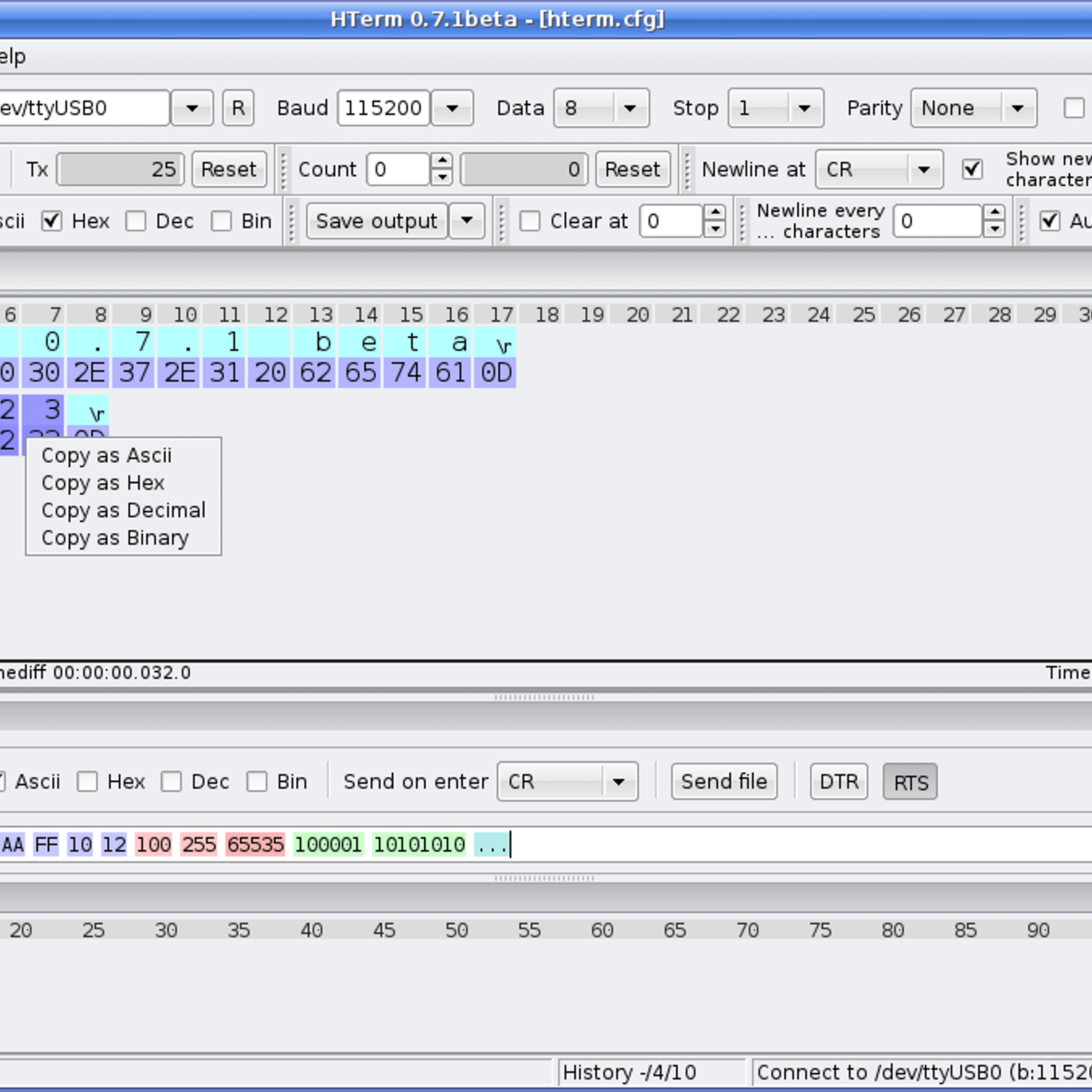The height and width of the screenshot is (1092, 1092).
Task: Enable Bin input type checkbox in send area
Action: click(x=257, y=781)
